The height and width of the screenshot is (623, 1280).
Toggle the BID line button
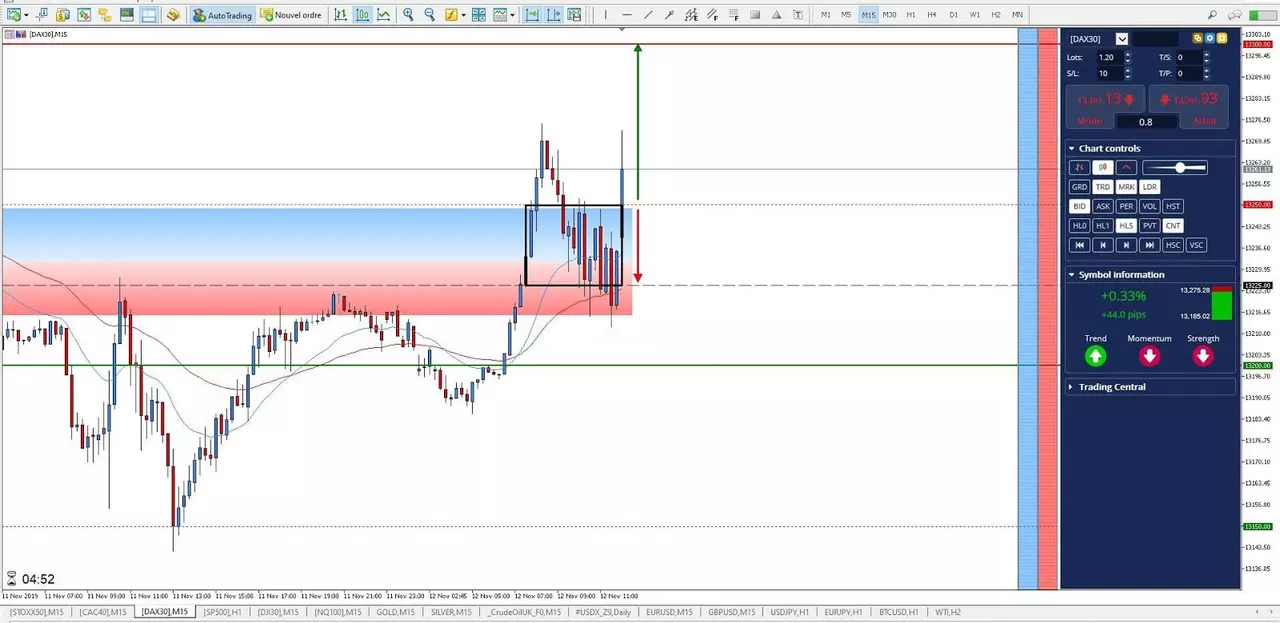coord(1079,206)
